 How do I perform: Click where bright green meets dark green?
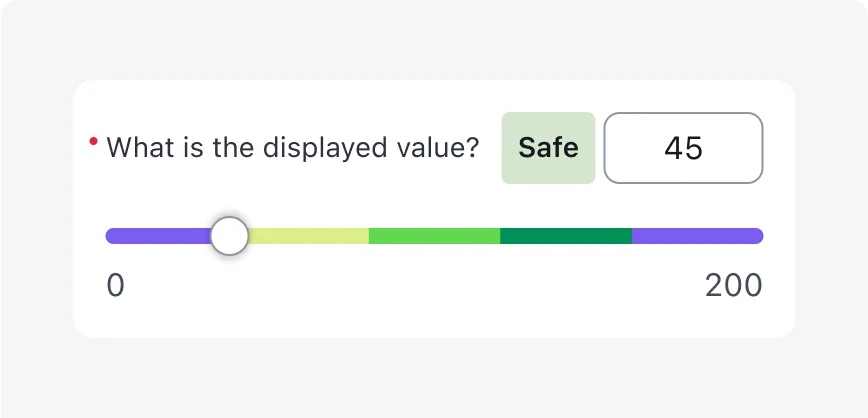click(500, 236)
